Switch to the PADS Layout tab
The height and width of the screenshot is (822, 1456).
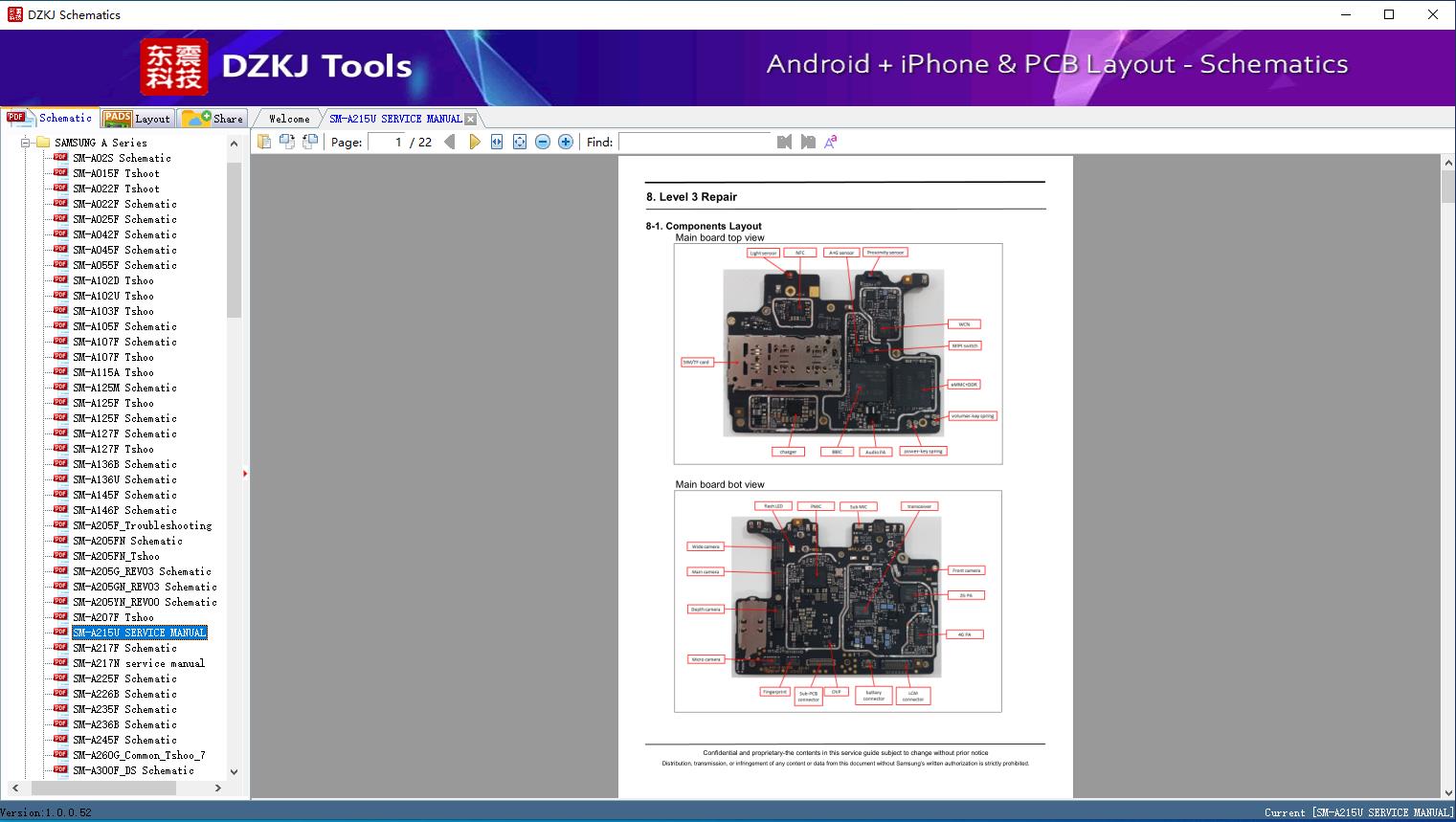click(x=137, y=119)
